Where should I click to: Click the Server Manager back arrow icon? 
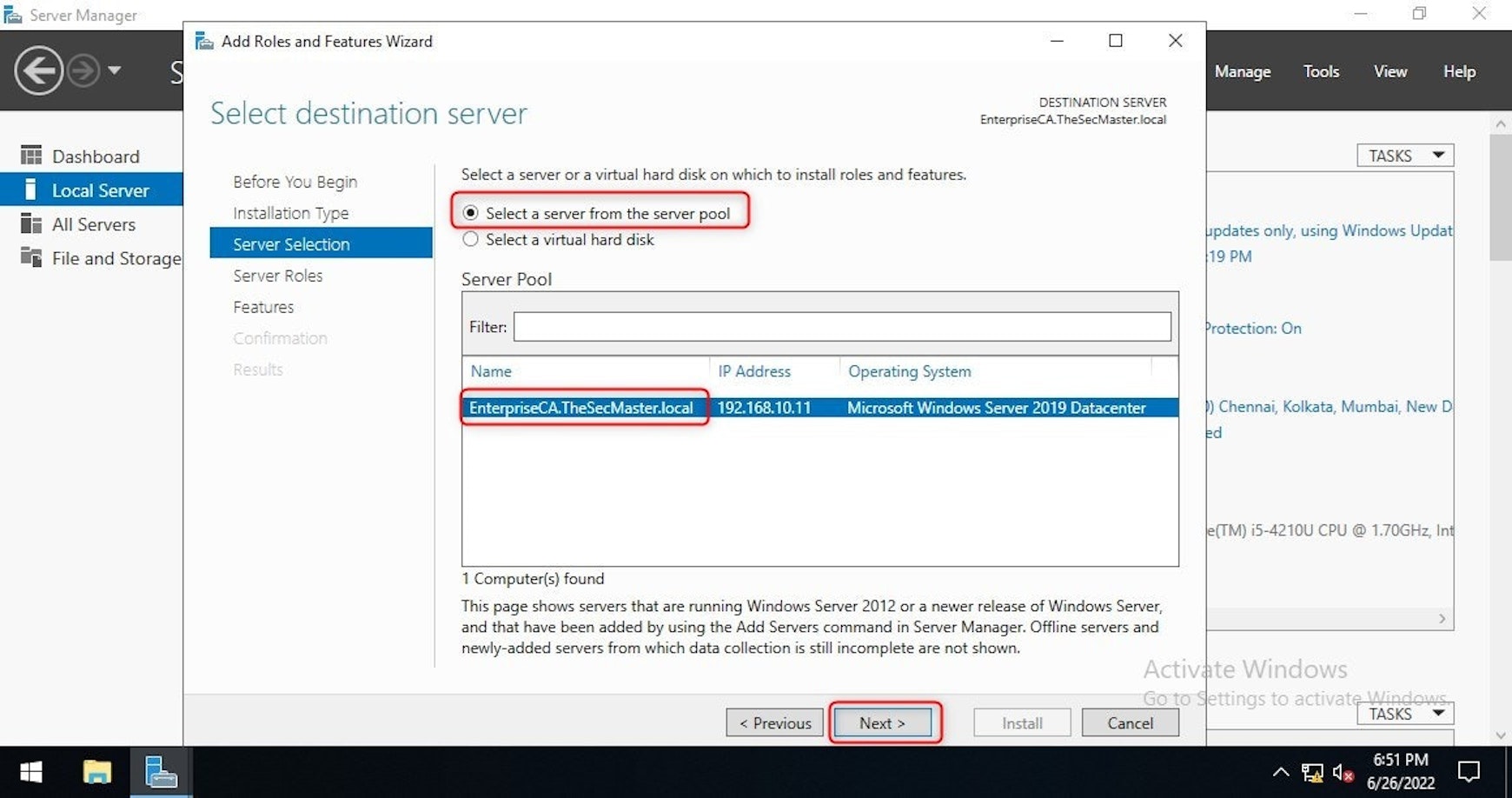click(39, 70)
